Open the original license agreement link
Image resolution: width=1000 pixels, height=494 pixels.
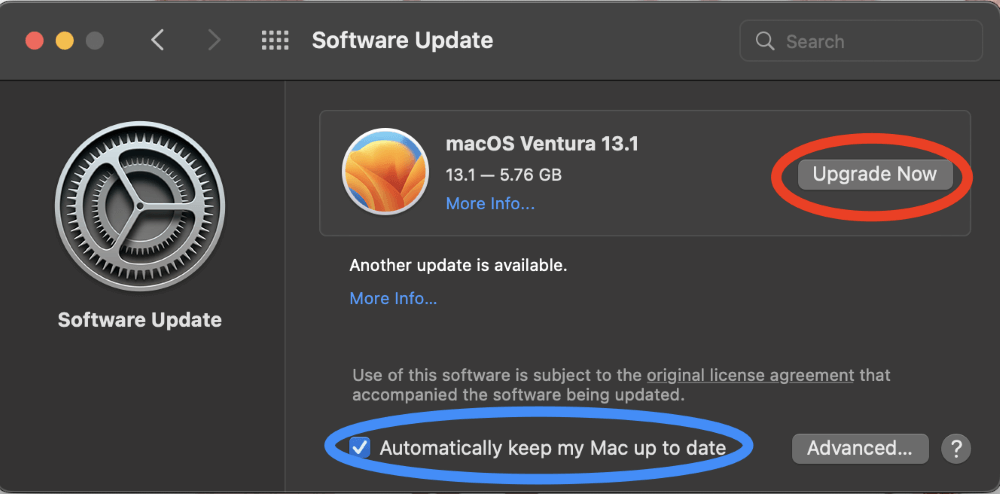[750, 376]
